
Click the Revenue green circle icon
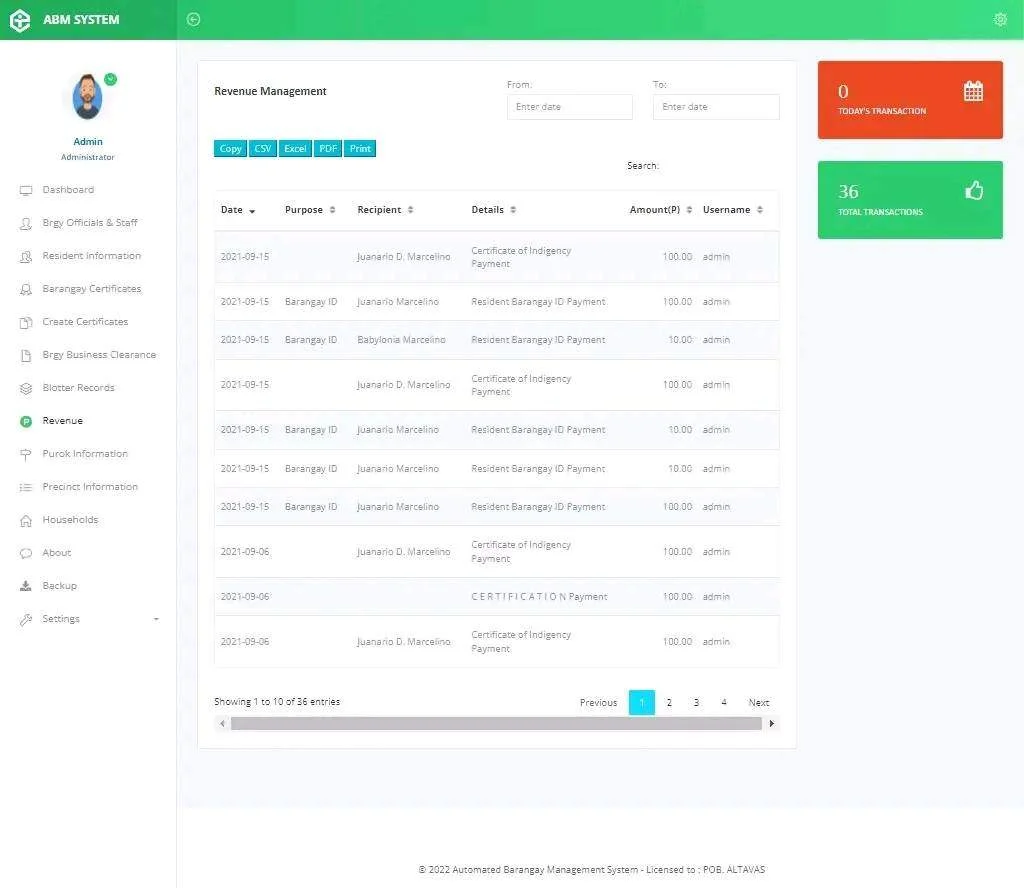(25, 421)
